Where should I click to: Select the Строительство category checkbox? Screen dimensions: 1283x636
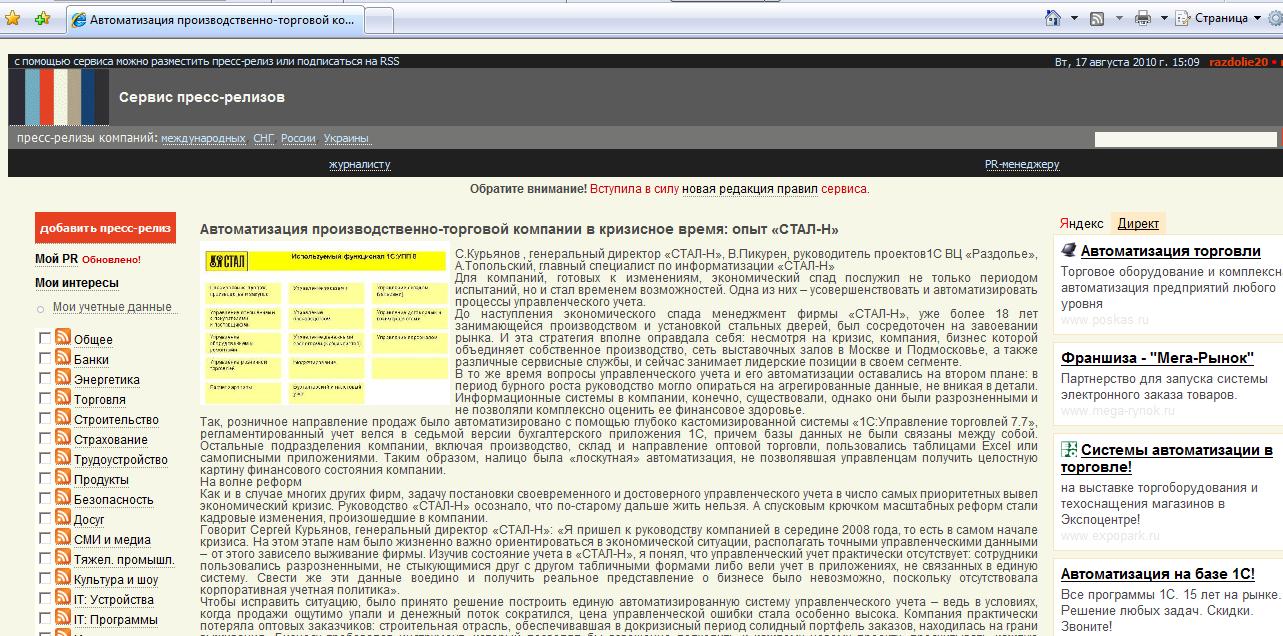pyautogui.click(x=45, y=418)
